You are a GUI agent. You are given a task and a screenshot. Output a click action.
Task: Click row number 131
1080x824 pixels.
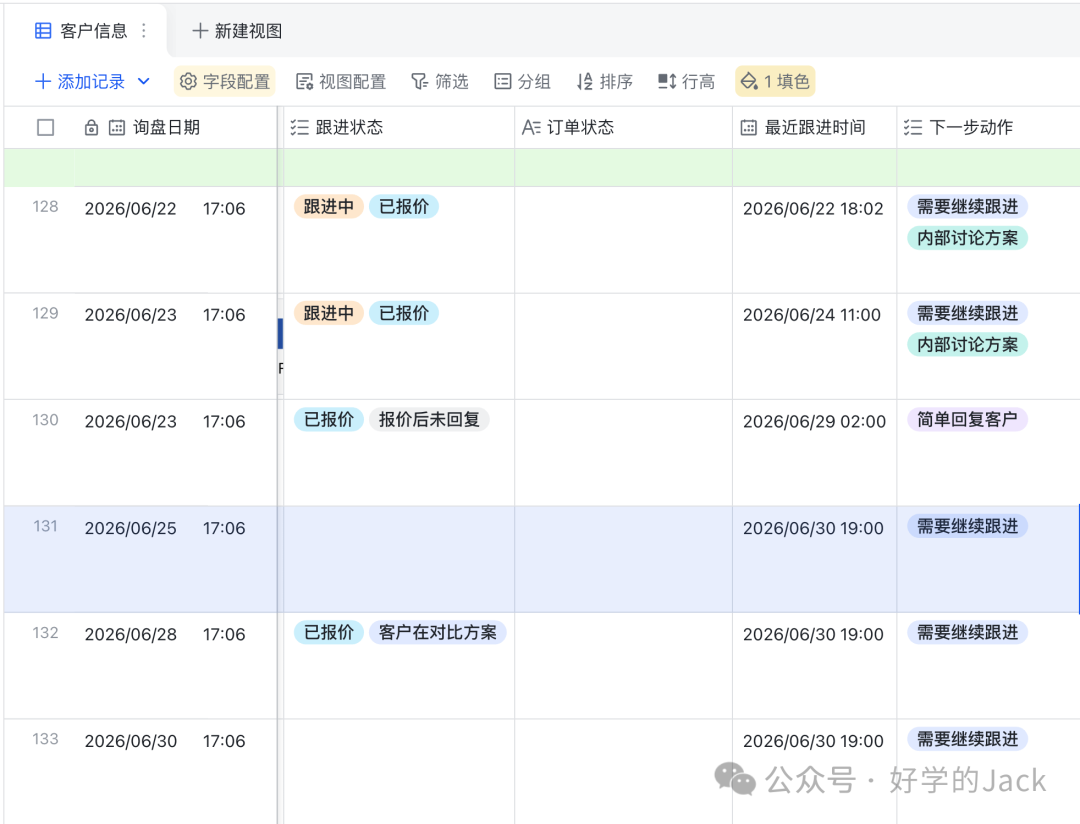[x=45, y=526]
